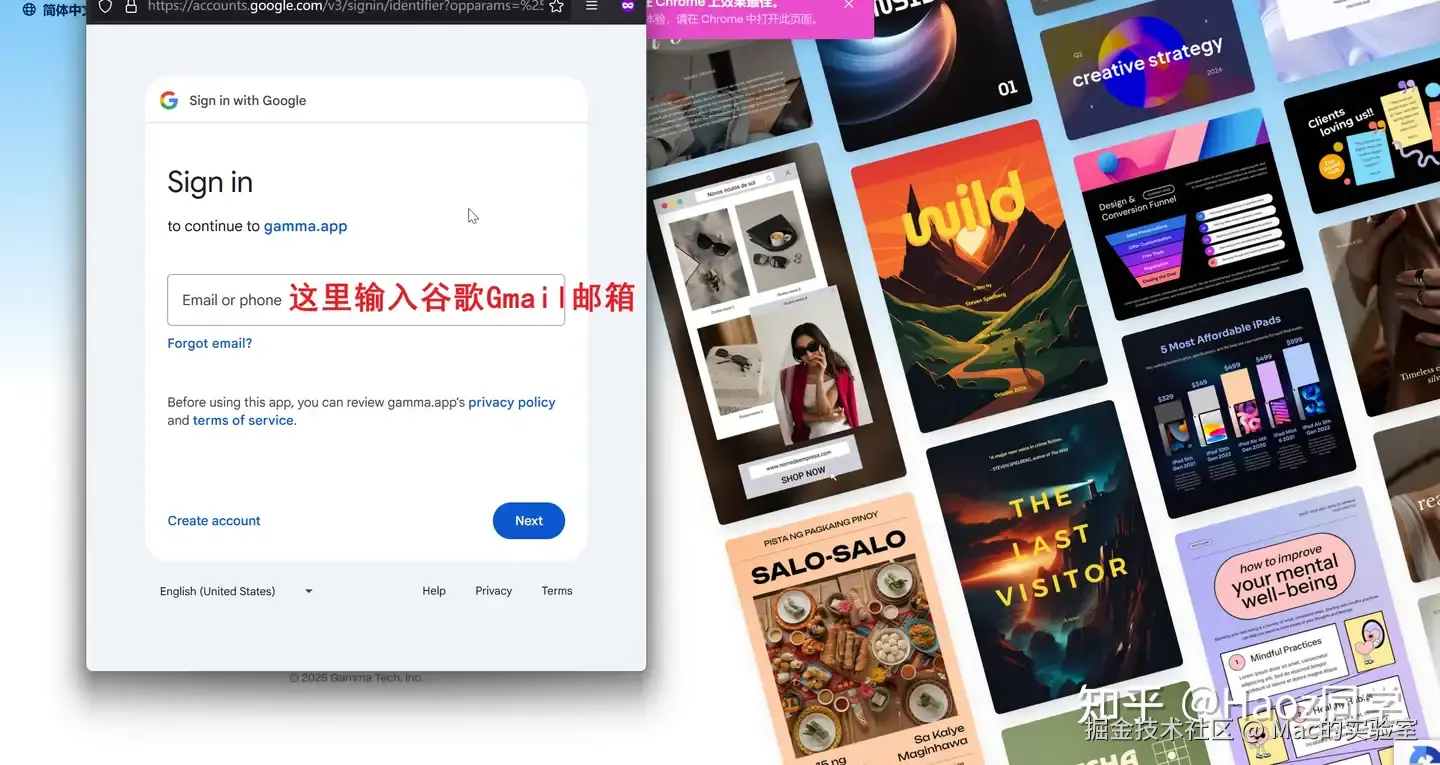
Task: Bookmark this page with the star icon
Action: 557,6
